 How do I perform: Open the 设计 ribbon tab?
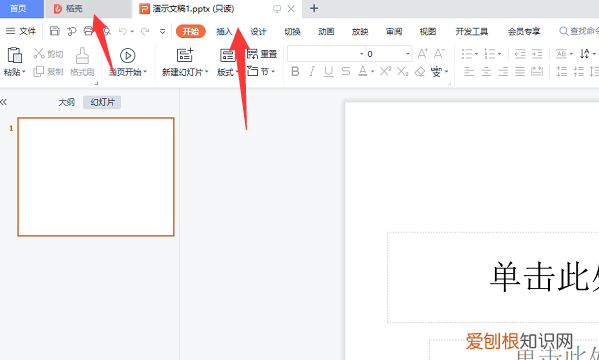coord(258,31)
